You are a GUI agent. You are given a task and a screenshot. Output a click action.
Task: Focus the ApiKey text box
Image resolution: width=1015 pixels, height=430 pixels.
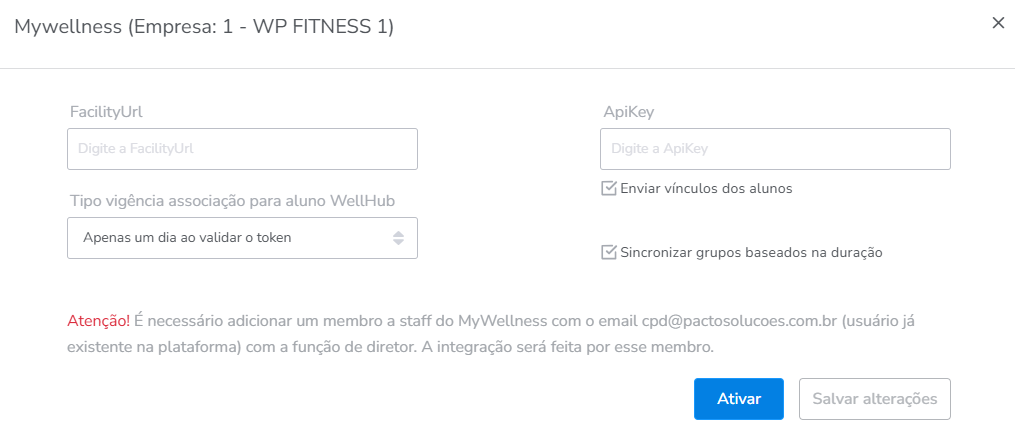(775, 149)
